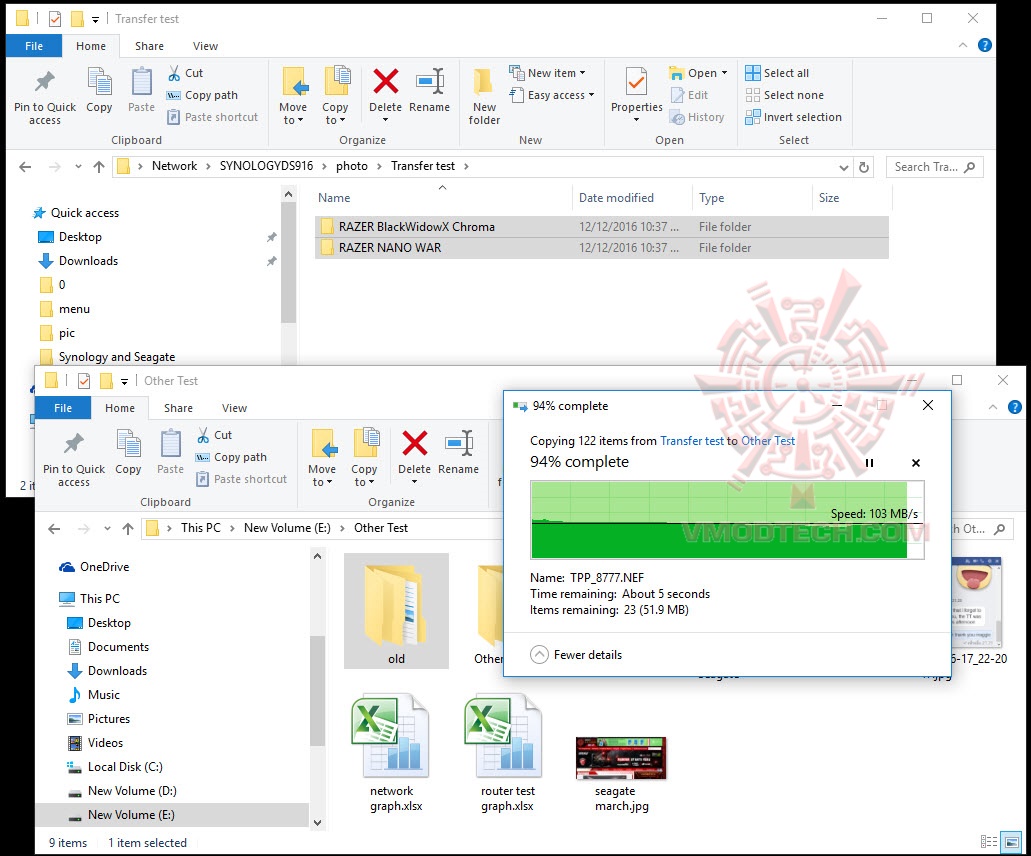Switch to View tab in Transfer test window
This screenshot has width=1031, height=856.
click(205, 46)
